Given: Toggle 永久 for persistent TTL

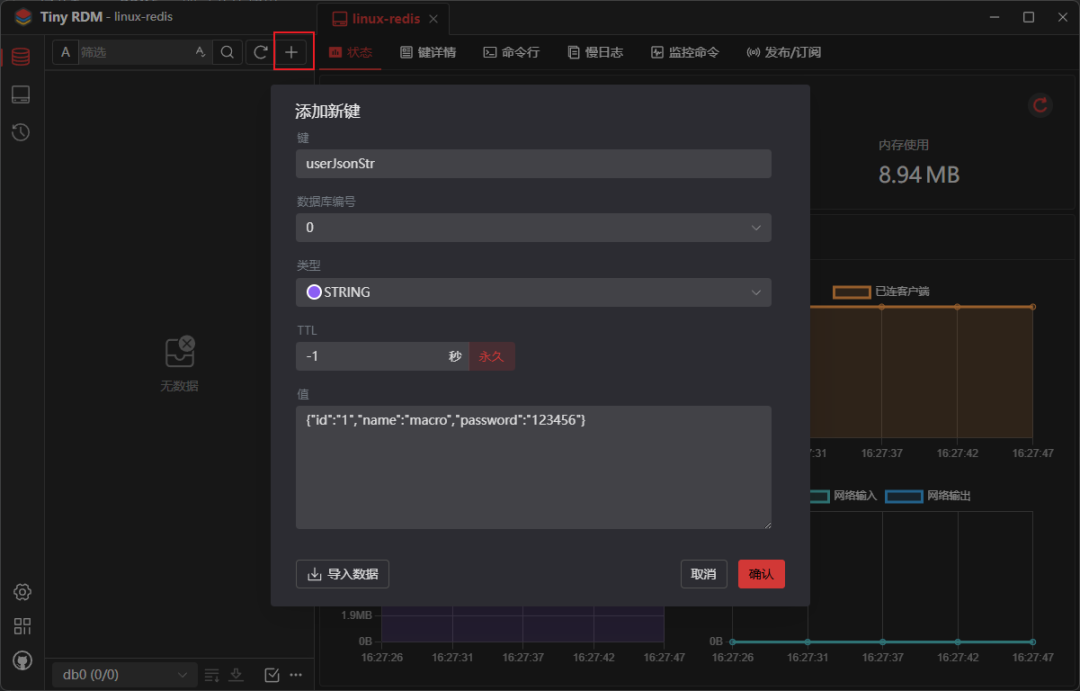Looking at the screenshot, I should coord(492,355).
